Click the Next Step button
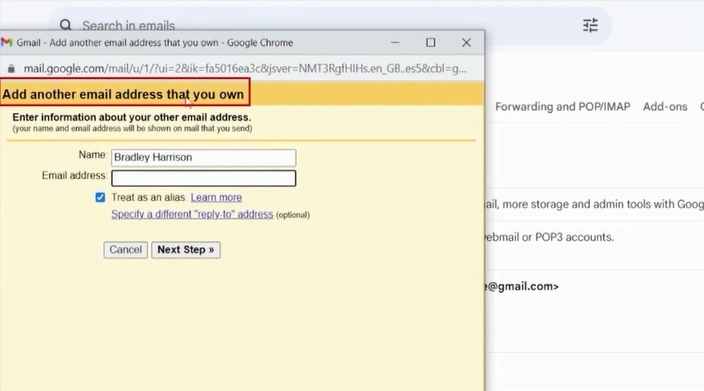This screenshot has width=704, height=391. 185,250
